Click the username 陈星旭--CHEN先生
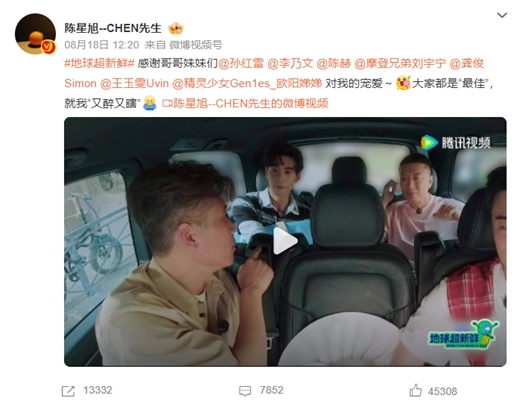The width and height of the screenshot is (520, 404). (113, 28)
